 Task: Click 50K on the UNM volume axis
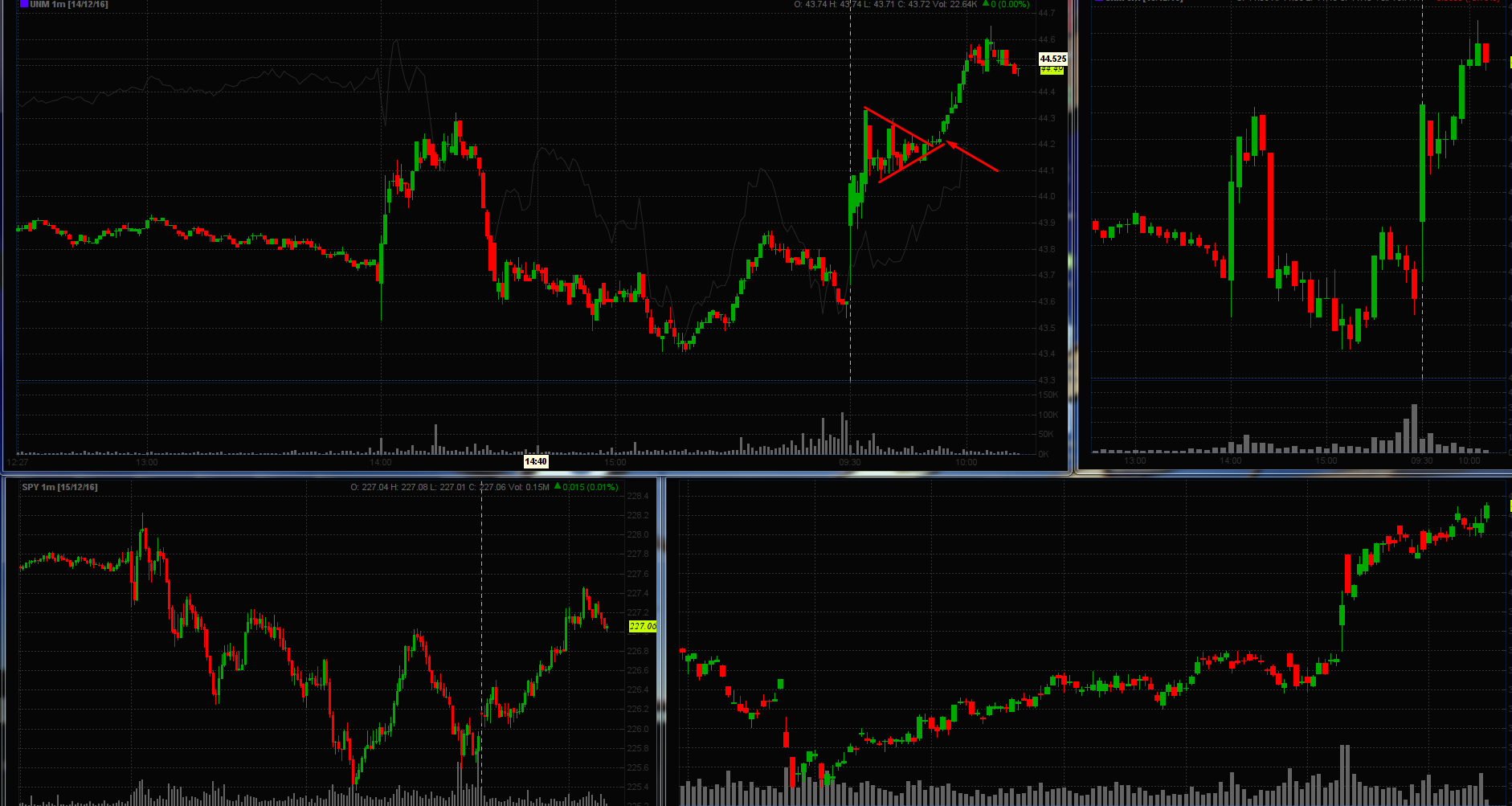(x=1046, y=434)
